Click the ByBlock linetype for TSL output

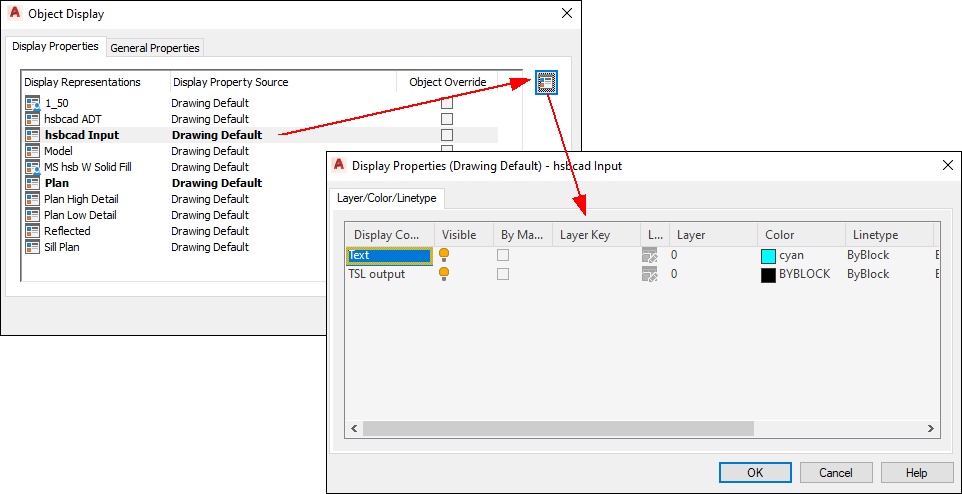point(868,274)
